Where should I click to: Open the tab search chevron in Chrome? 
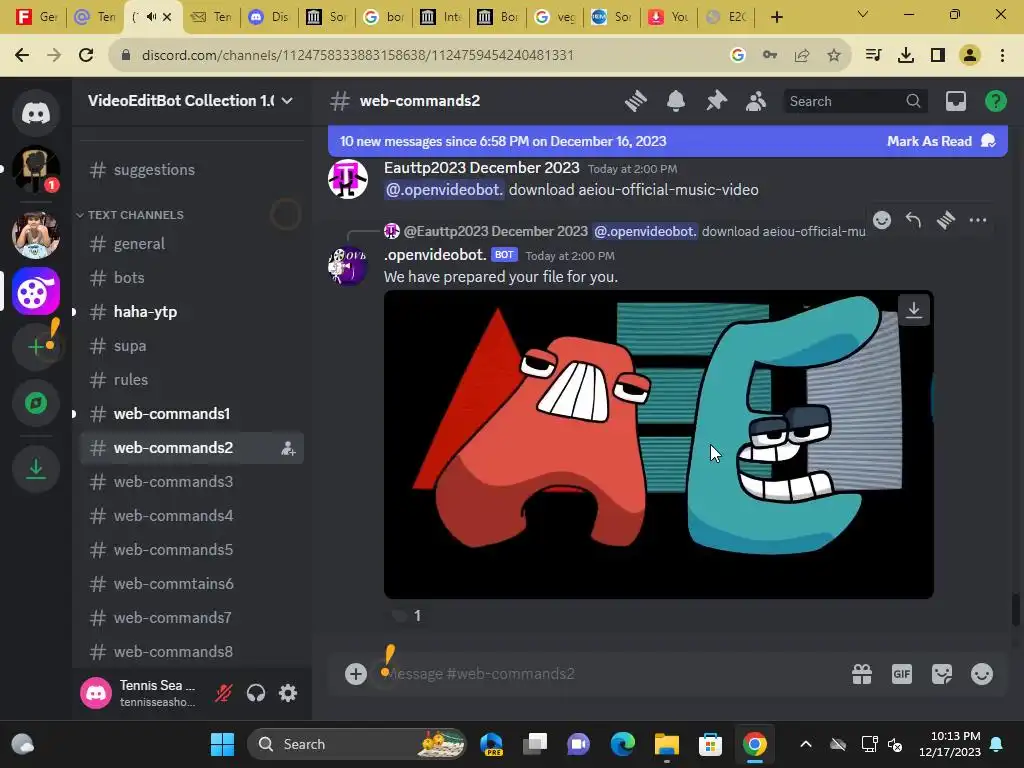click(863, 14)
